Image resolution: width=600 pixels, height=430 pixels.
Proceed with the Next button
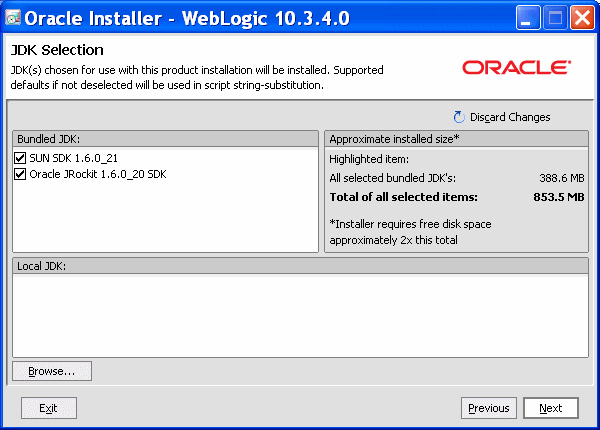[551, 408]
